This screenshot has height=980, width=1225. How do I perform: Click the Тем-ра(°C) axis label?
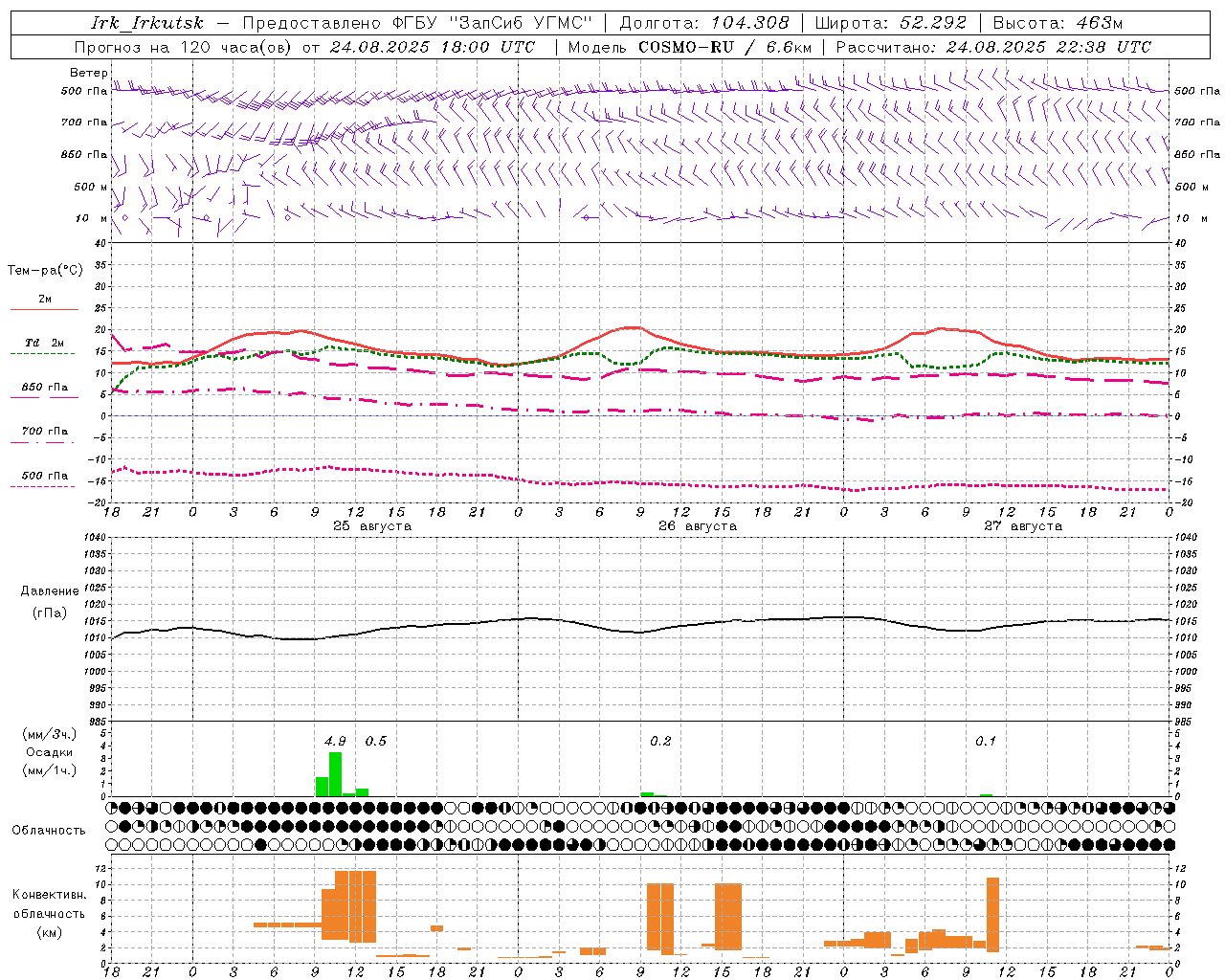pyautogui.click(x=45, y=271)
